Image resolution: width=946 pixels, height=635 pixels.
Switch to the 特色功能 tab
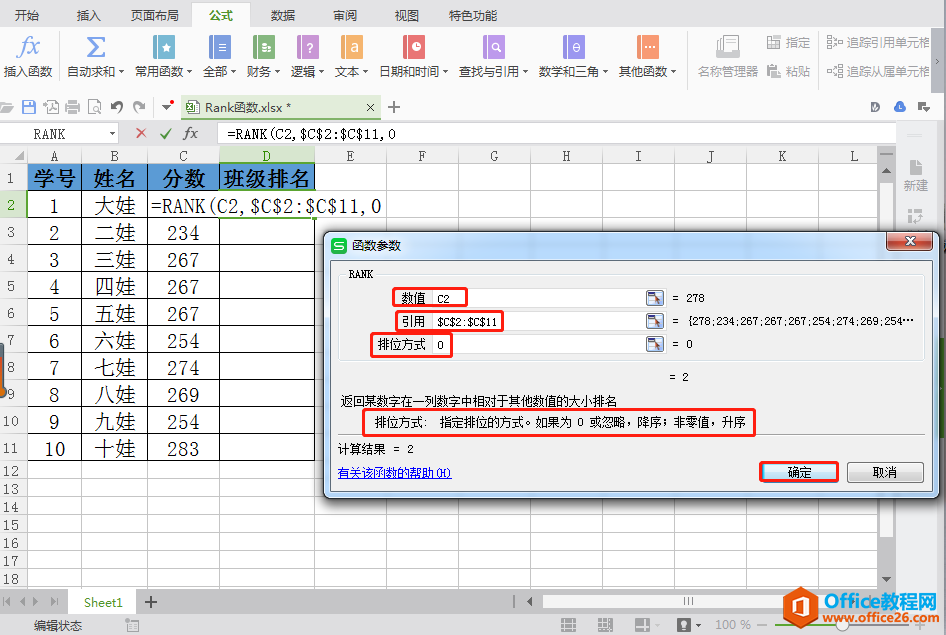pyautogui.click(x=472, y=15)
